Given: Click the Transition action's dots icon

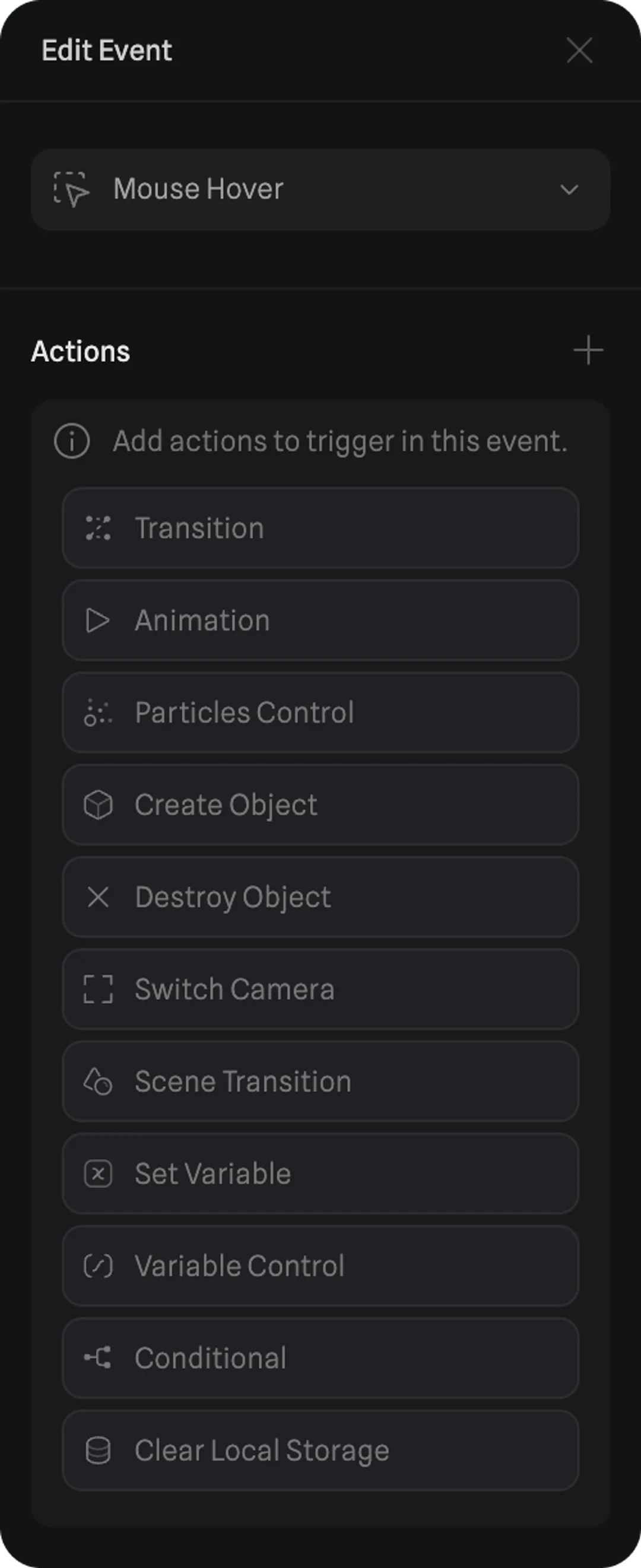Looking at the screenshot, I should pyautogui.click(x=98, y=529).
